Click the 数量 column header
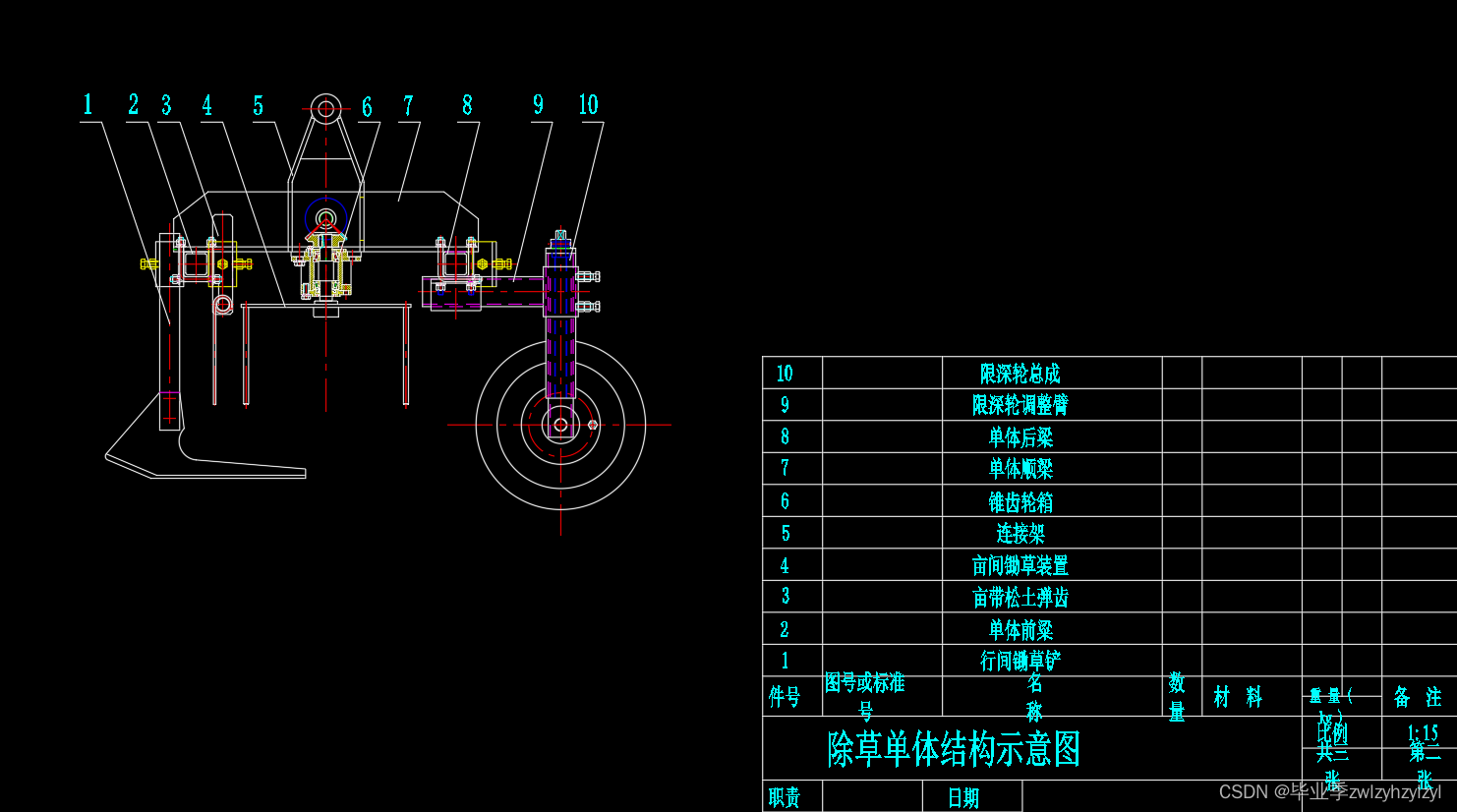Viewport: 1457px width, 812px height. point(1177,696)
